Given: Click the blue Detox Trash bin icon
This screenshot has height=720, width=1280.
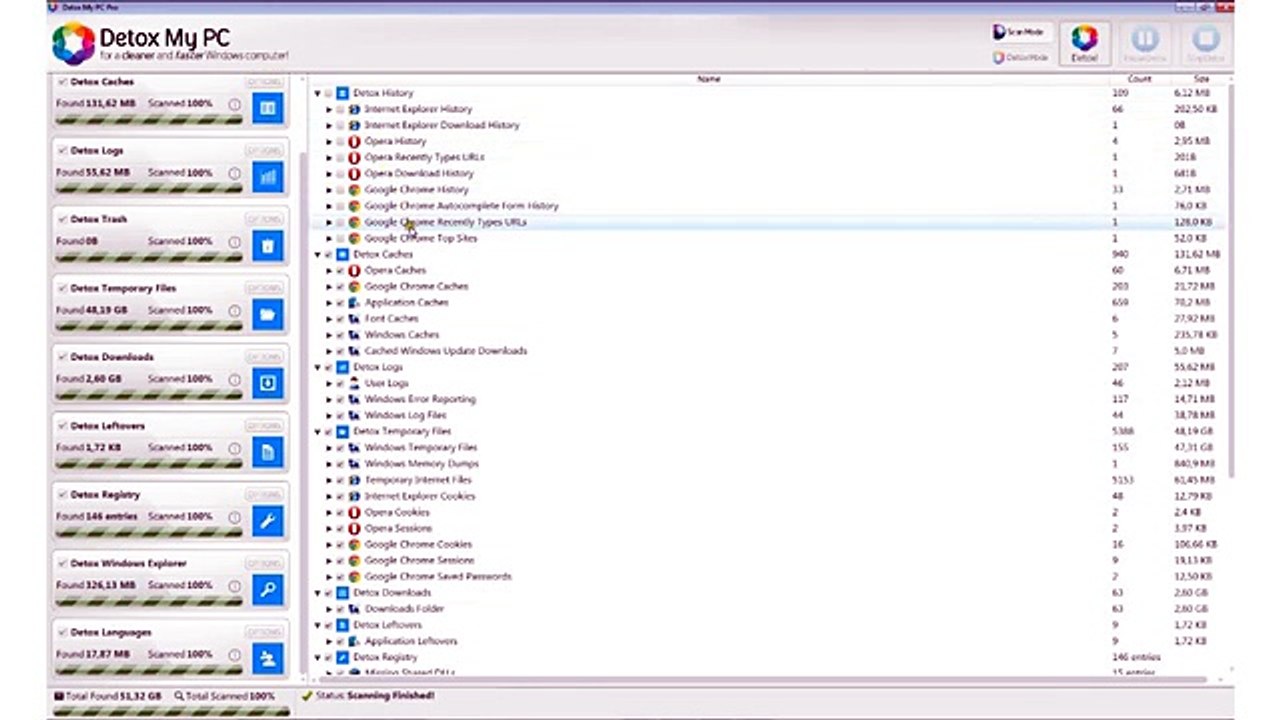Looking at the screenshot, I should [x=267, y=246].
